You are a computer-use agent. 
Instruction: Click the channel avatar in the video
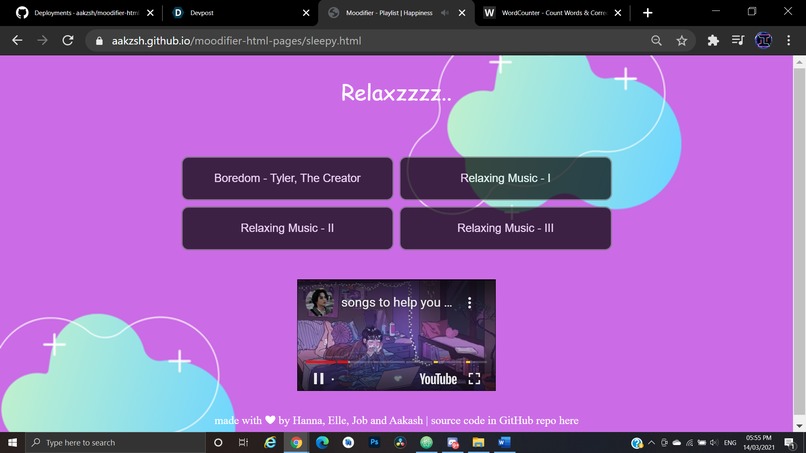pos(319,302)
